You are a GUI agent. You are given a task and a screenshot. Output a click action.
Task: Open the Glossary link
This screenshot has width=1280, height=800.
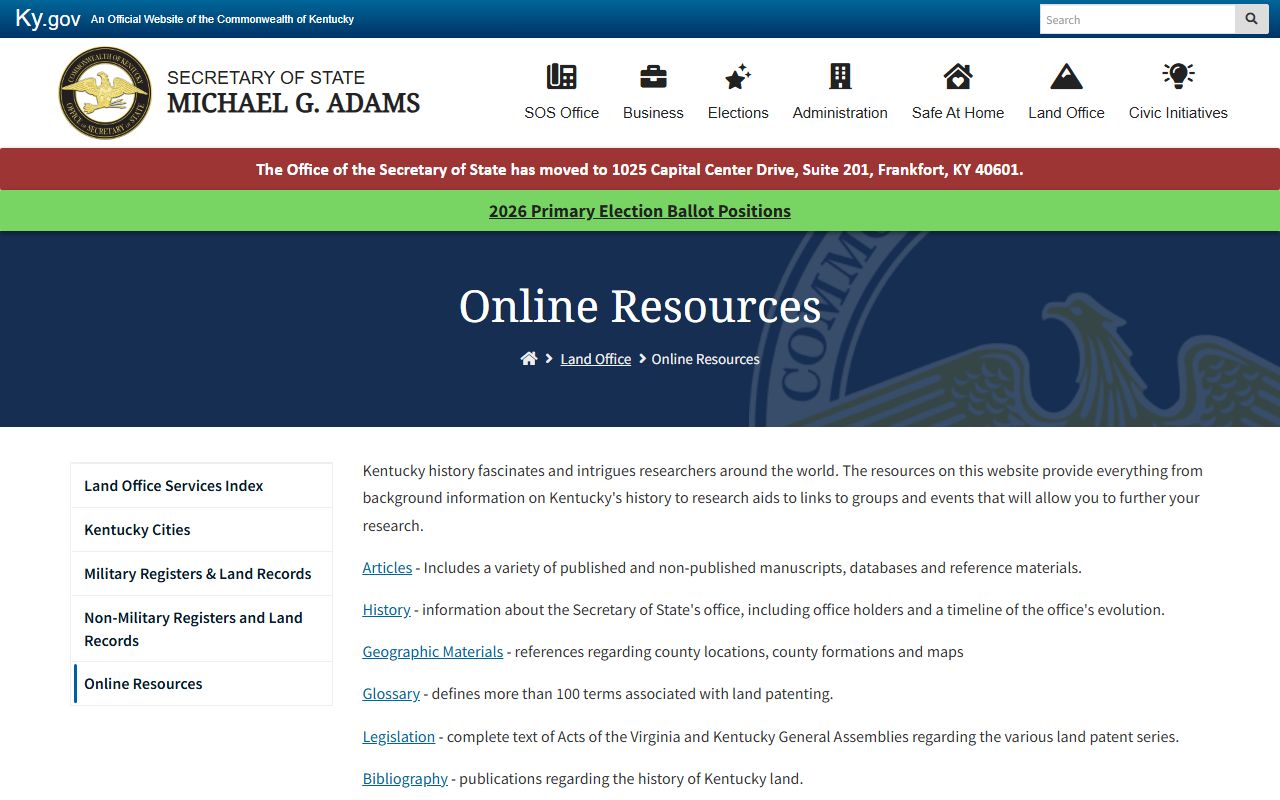click(391, 694)
